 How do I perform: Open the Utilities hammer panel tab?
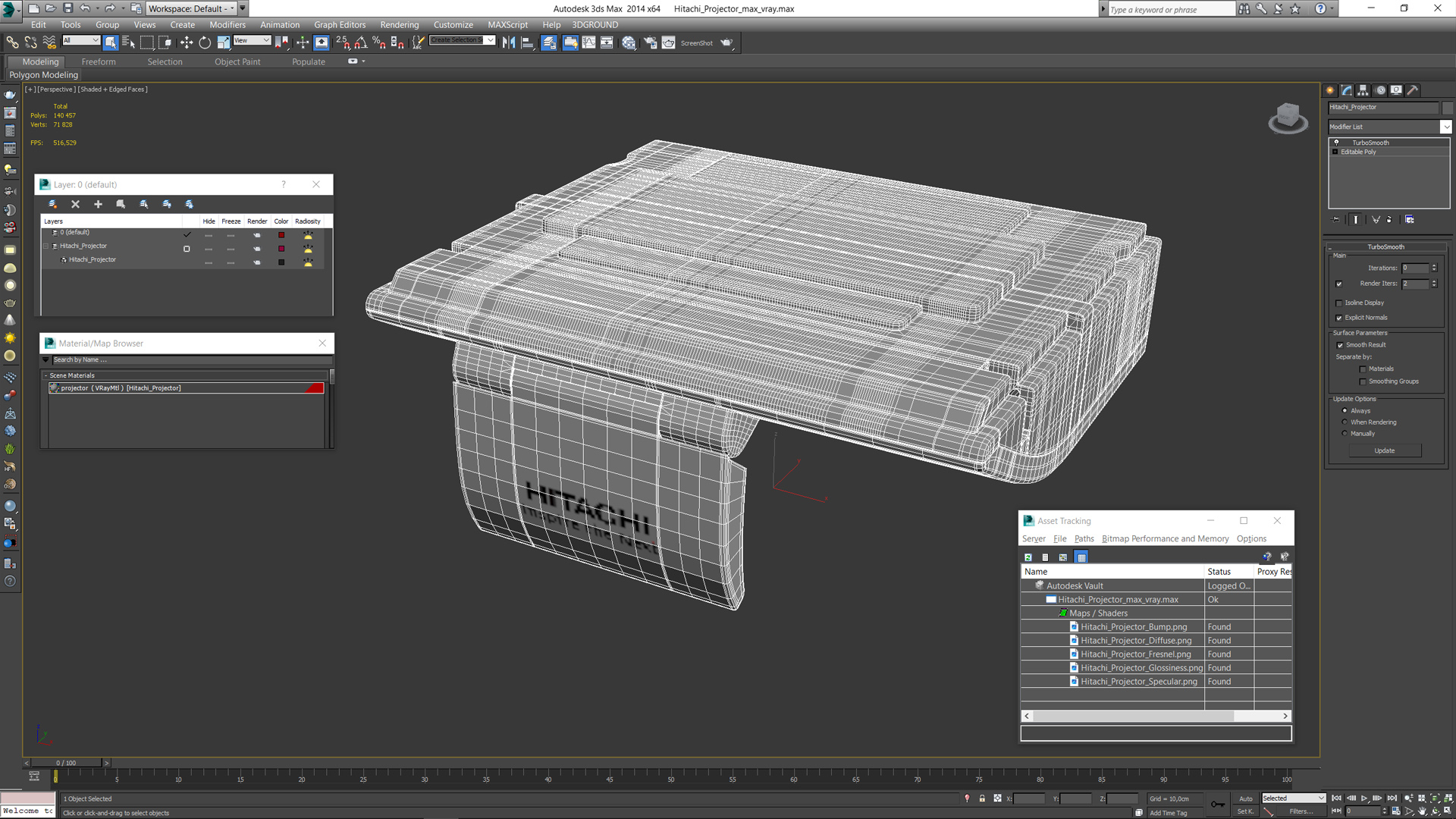tap(1413, 90)
